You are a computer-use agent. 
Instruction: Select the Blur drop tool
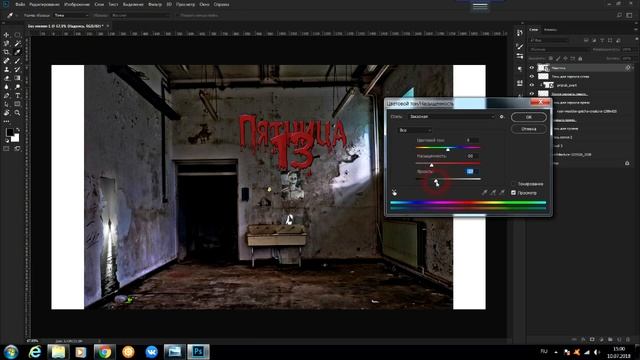click(x=7, y=87)
